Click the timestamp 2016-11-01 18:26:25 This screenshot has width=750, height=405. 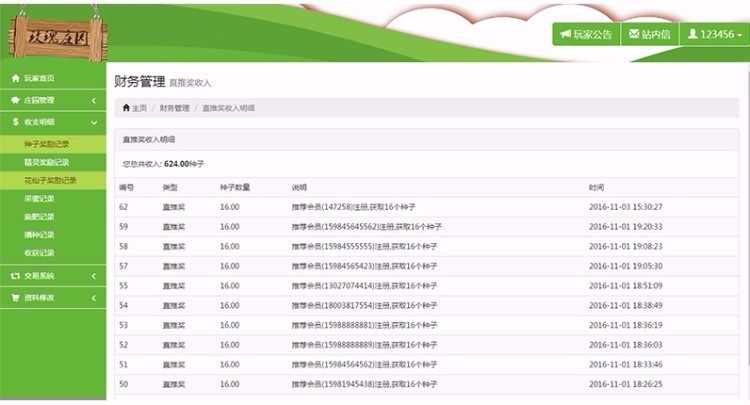pos(626,384)
